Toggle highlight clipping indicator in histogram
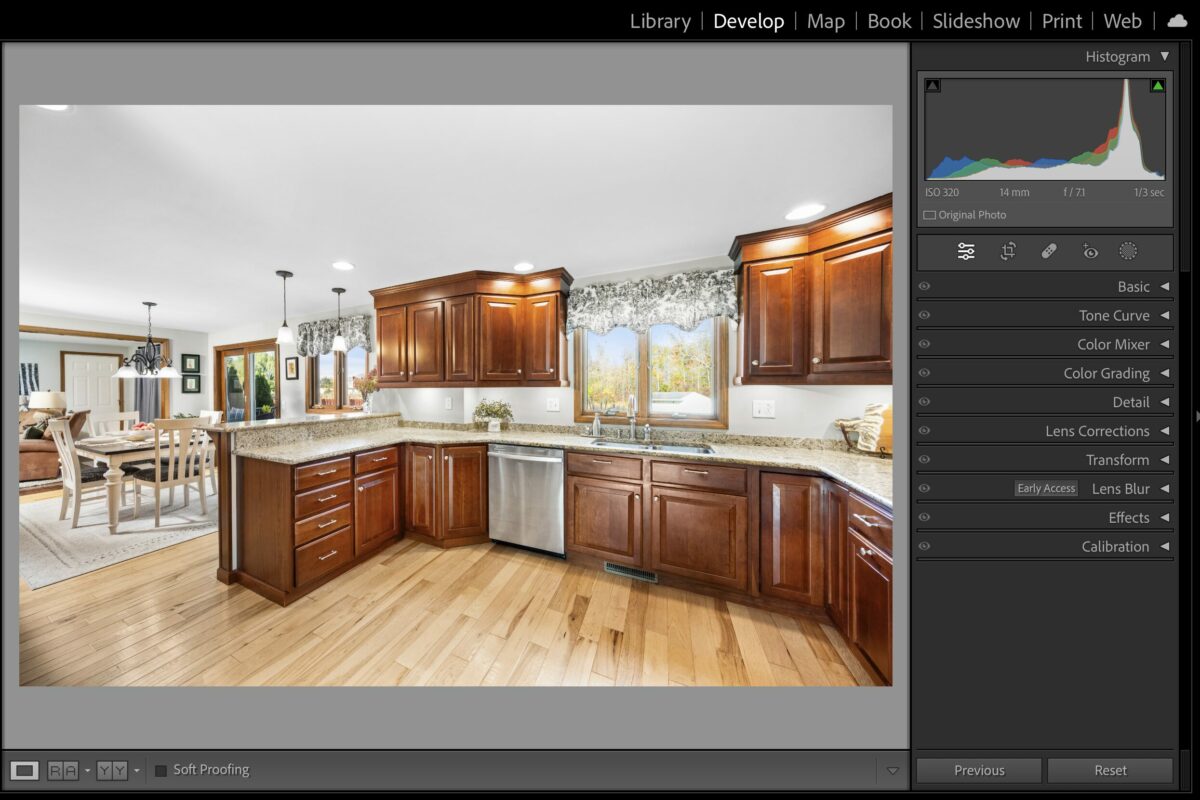The width and height of the screenshot is (1200, 800). tap(1157, 86)
